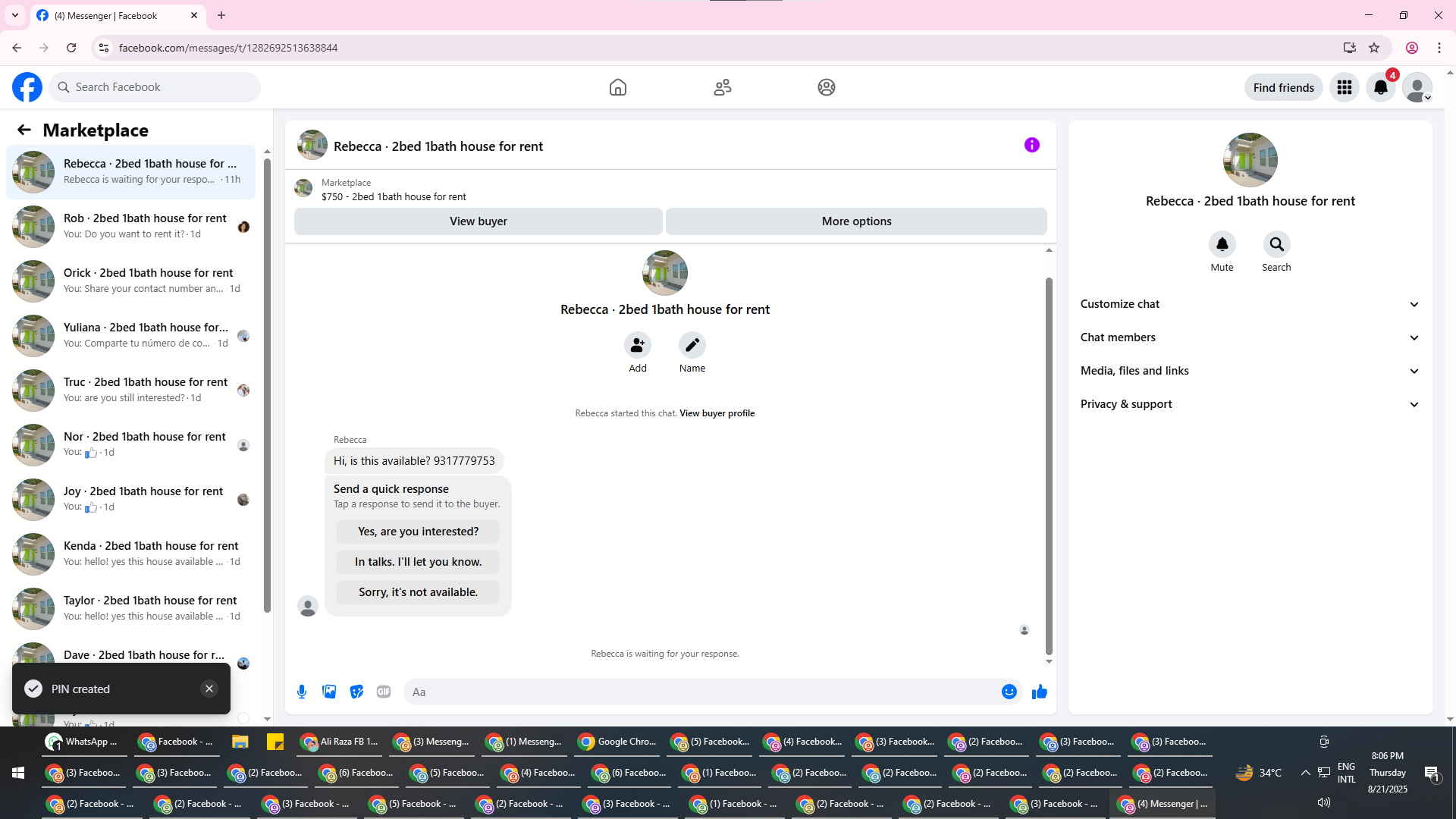This screenshot has width=1456, height=819.
Task: Attach a photo using the image icon
Action: click(x=329, y=692)
